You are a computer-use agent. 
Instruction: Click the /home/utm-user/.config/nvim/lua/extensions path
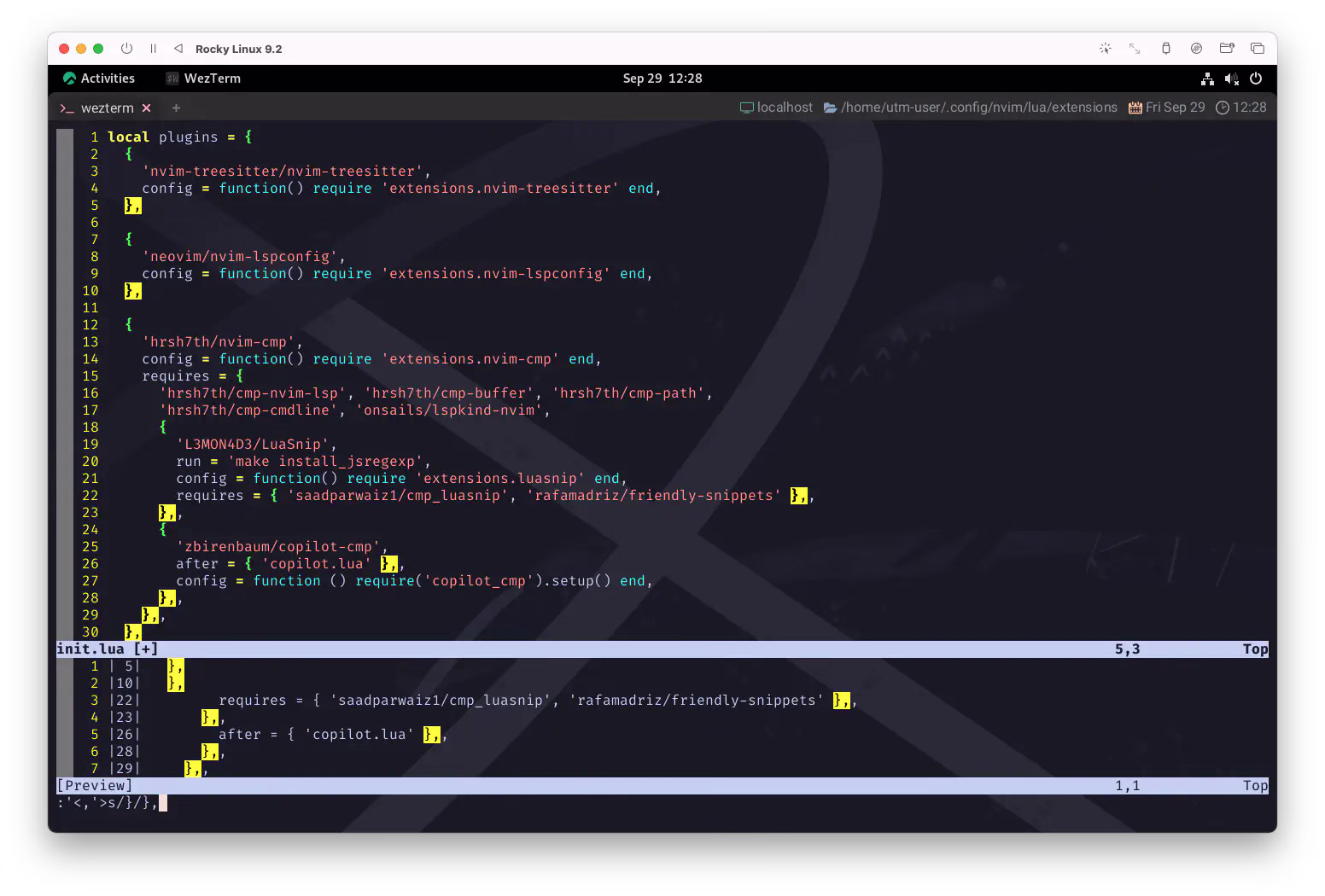(x=970, y=108)
